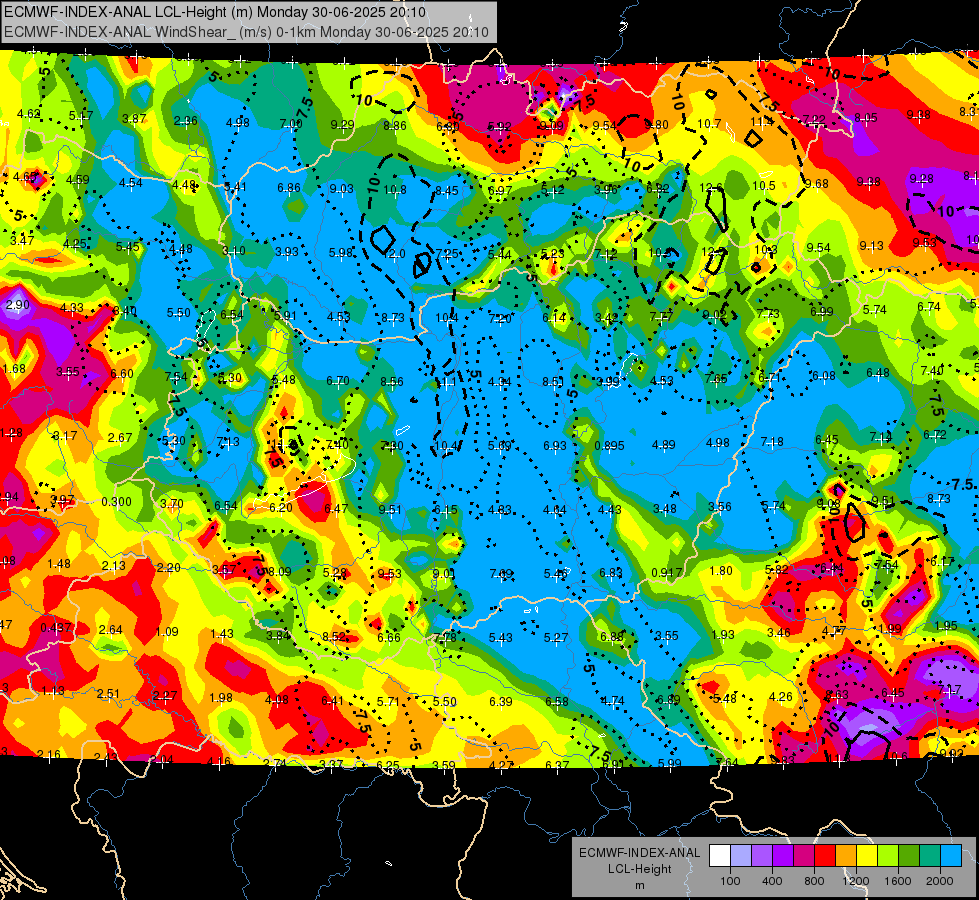979x900 pixels.
Task: Click the map value 10.8
Action: click(395, 189)
